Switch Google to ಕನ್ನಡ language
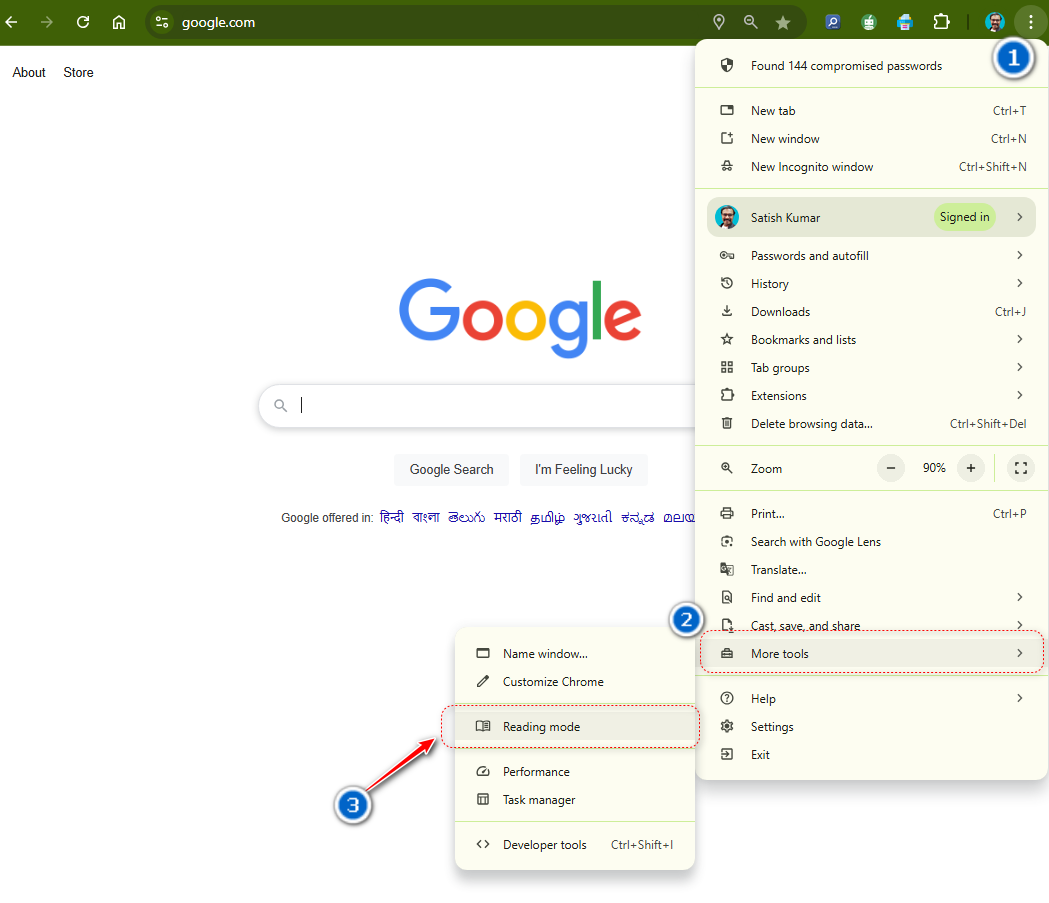Image resolution: width=1049 pixels, height=903 pixels. [638, 517]
